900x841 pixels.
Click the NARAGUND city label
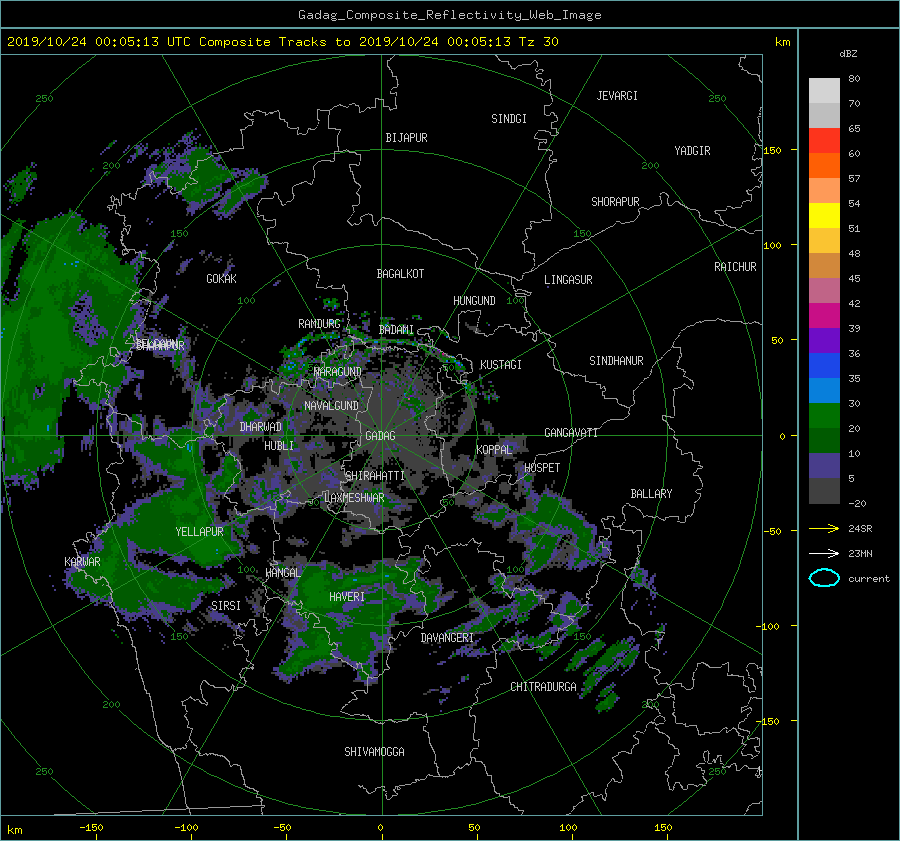coord(338,372)
